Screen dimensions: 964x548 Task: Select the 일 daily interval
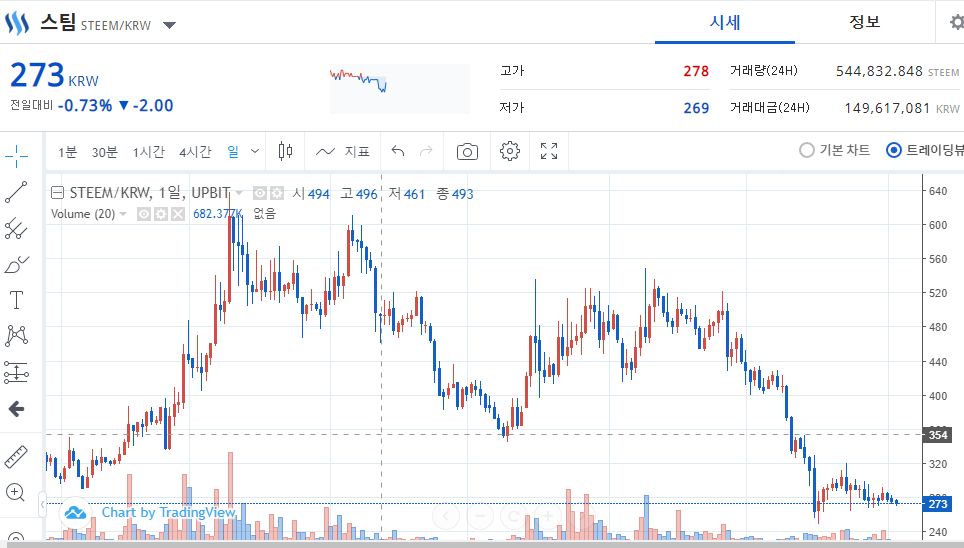[x=233, y=151]
